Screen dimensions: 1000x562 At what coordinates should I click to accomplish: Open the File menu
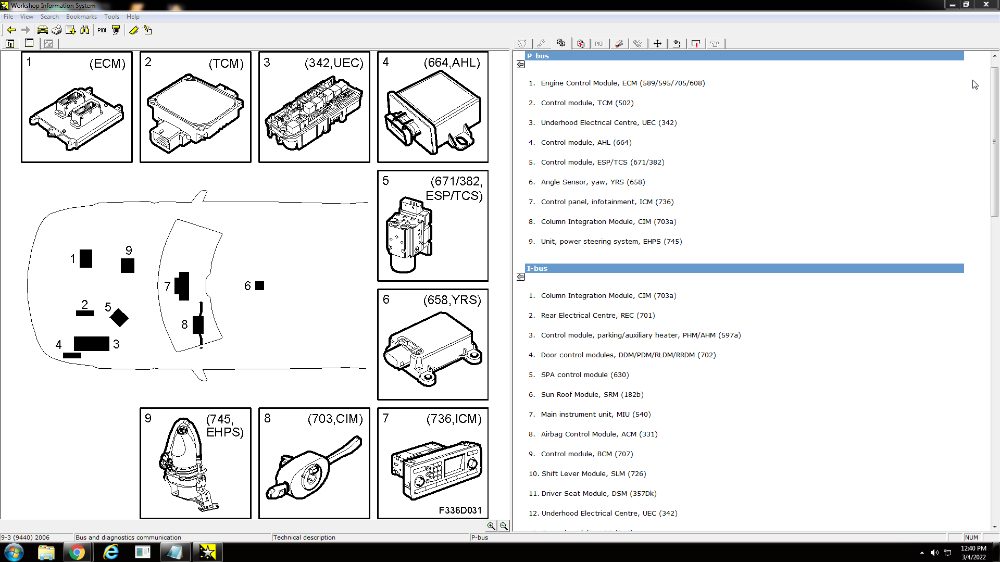pos(8,17)
